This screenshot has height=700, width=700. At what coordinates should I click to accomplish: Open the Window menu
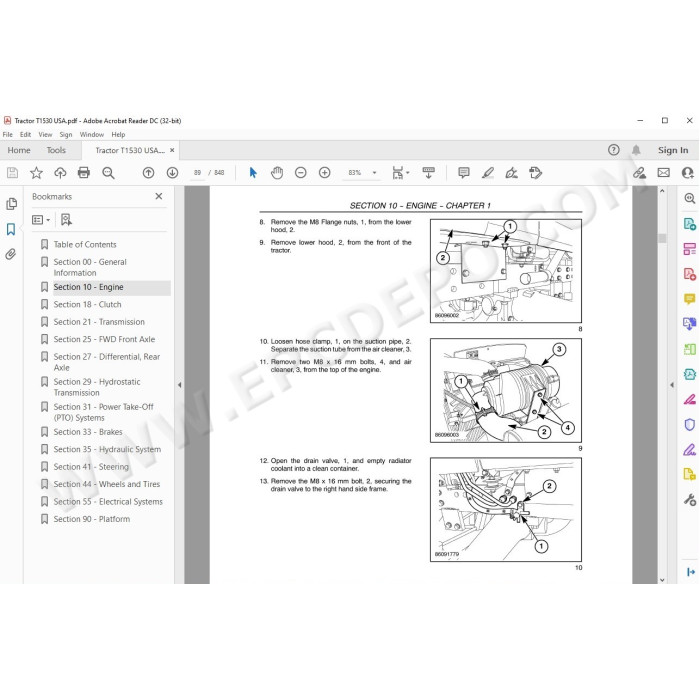(x=92, y=134)
